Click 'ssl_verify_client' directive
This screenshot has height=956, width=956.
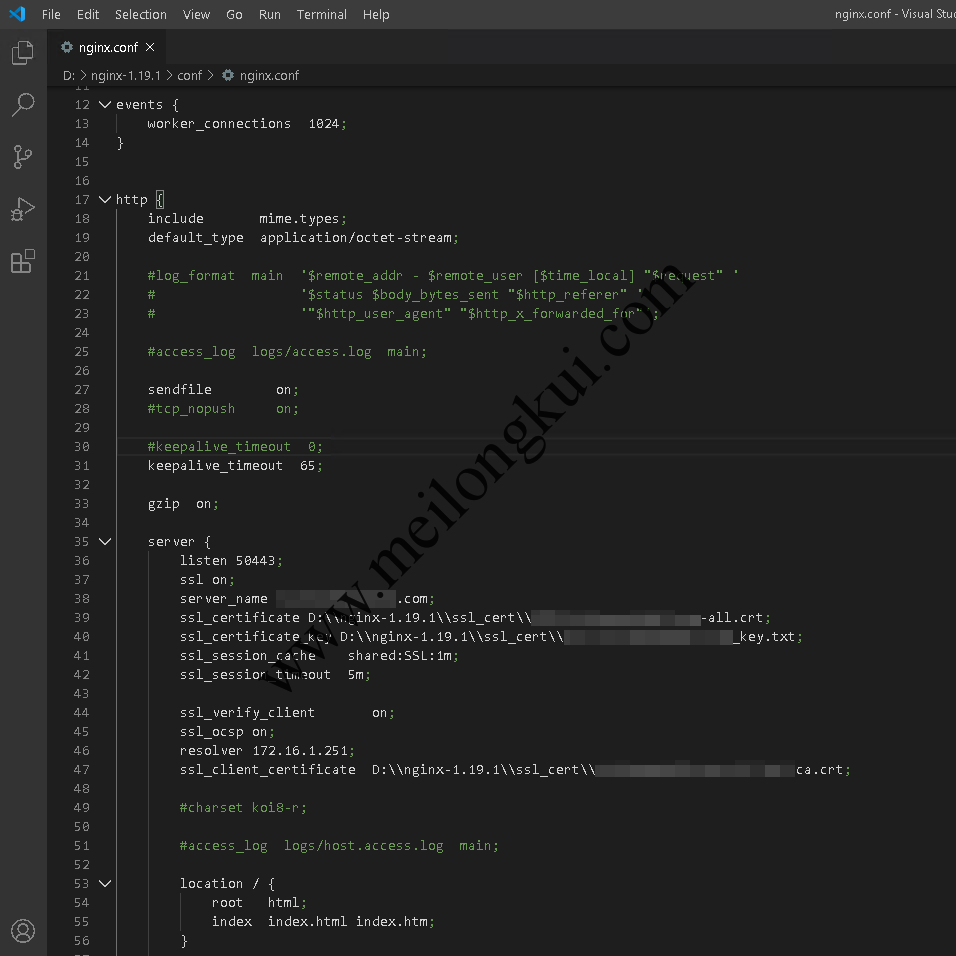[x=247, y=712]
